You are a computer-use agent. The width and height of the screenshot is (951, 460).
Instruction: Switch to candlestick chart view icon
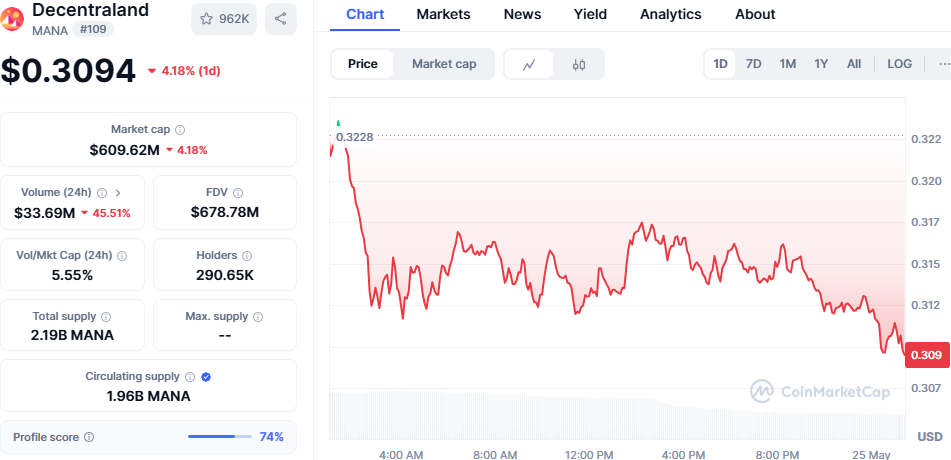coord(579,64)
